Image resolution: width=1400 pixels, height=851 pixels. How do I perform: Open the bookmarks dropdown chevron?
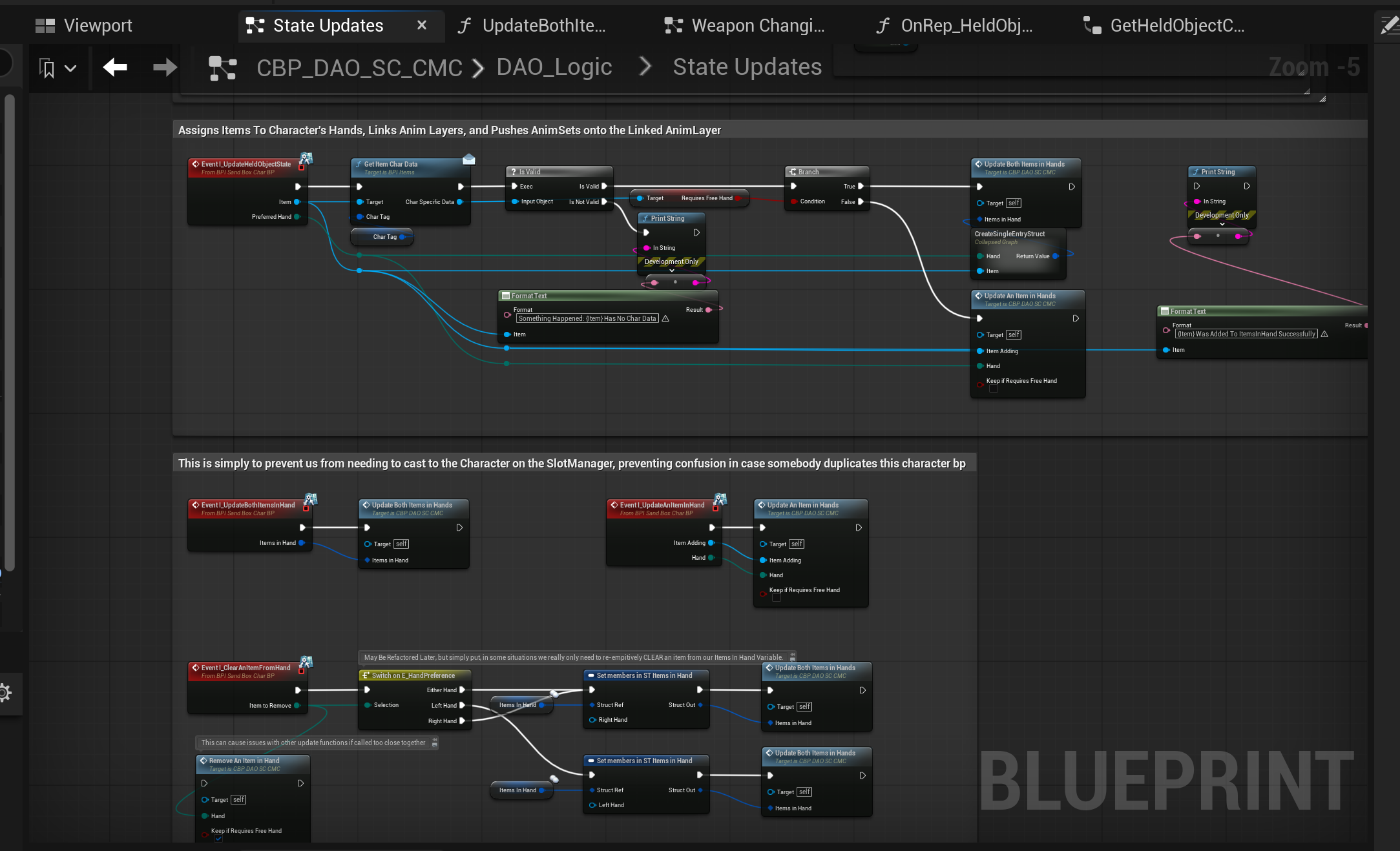(70, 68)
